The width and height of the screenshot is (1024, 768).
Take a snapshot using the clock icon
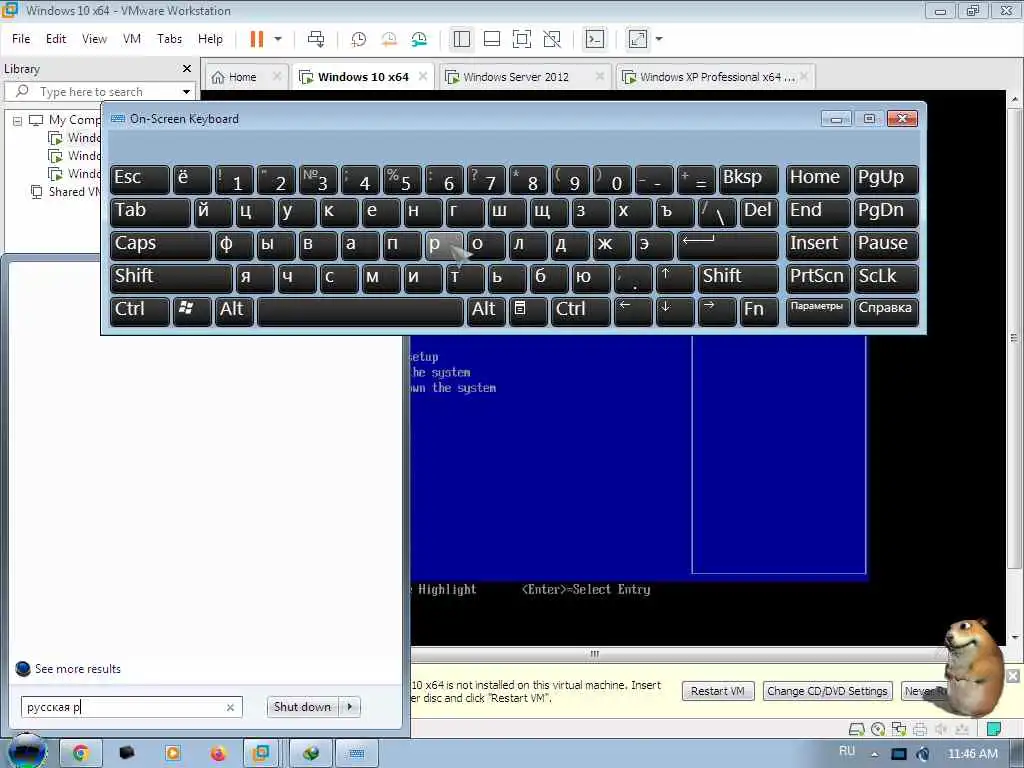pyautogui.click(x=359, y=39)
